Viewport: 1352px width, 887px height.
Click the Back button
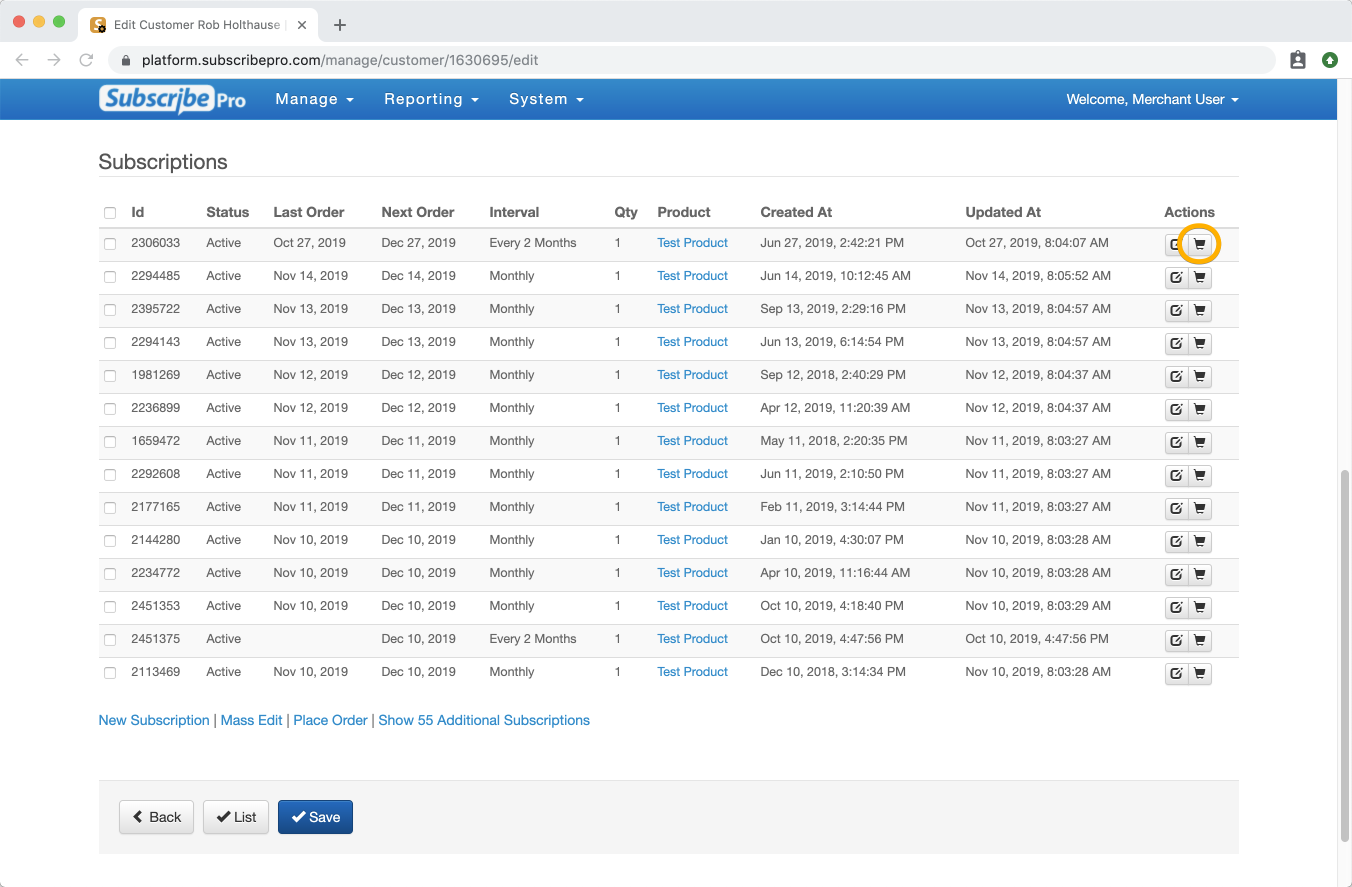click(x=156, y=817)
